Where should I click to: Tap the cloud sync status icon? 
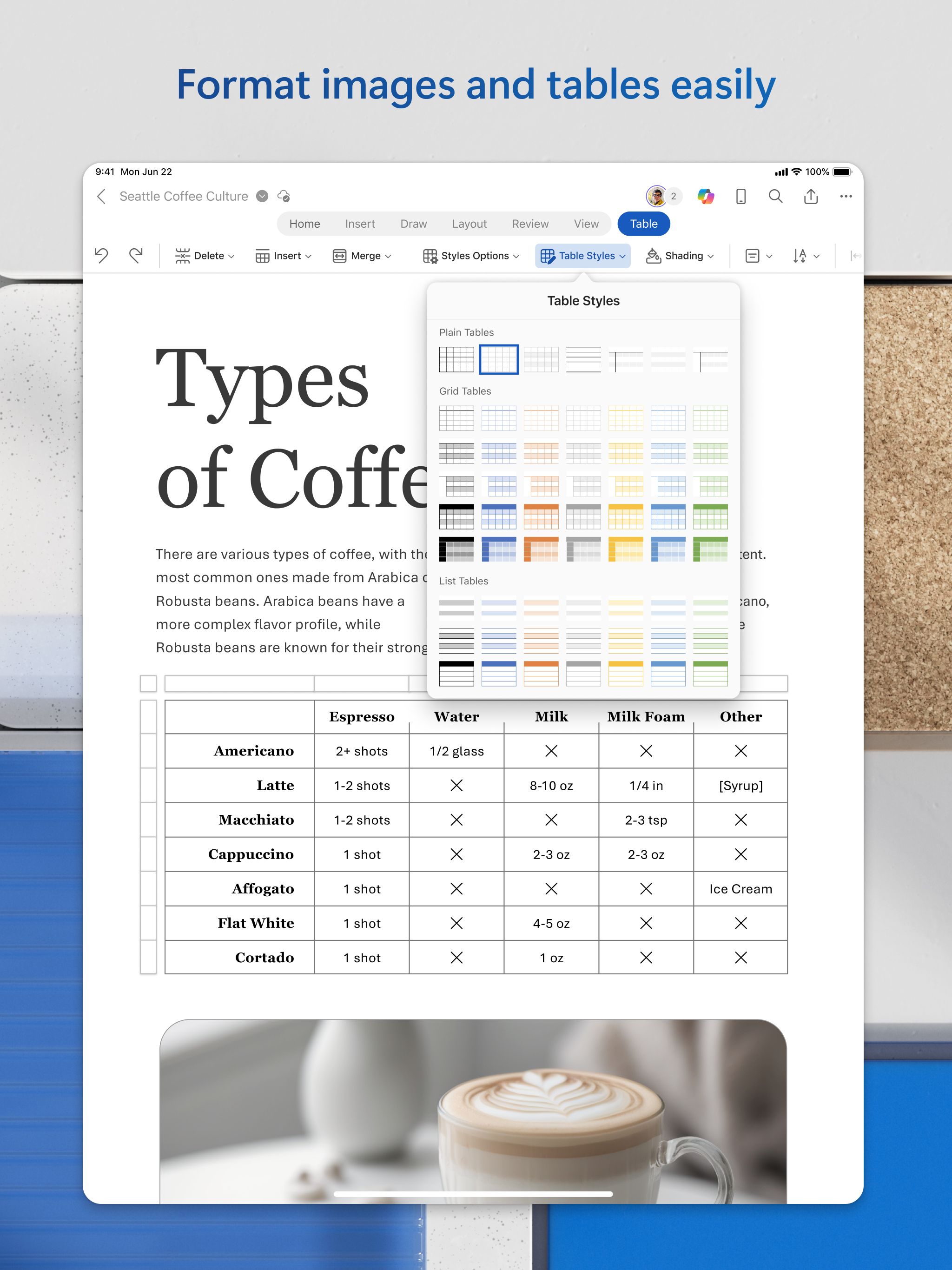coord(284,196)
